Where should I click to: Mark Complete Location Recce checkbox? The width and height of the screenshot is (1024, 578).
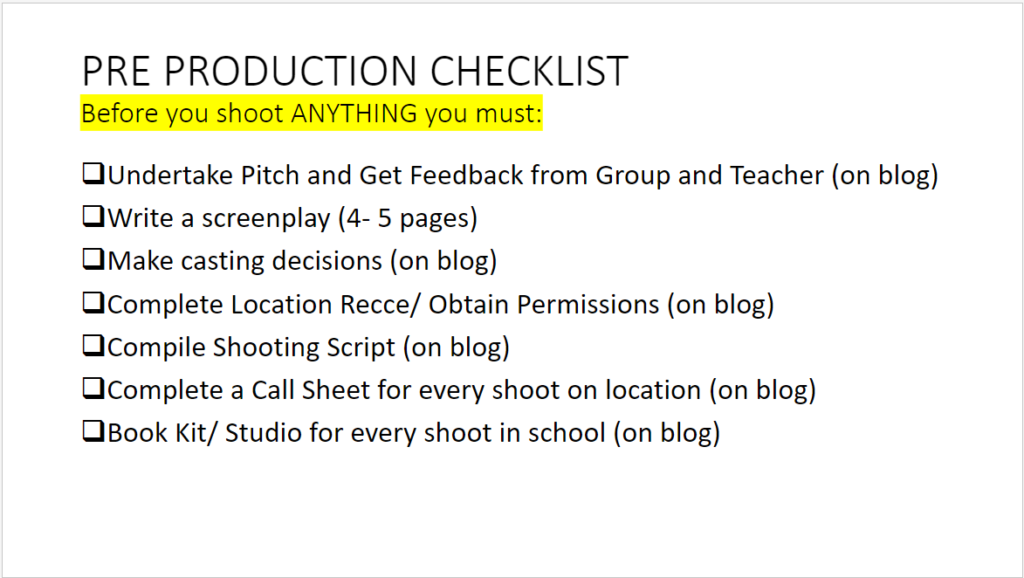tap(93, 303)
